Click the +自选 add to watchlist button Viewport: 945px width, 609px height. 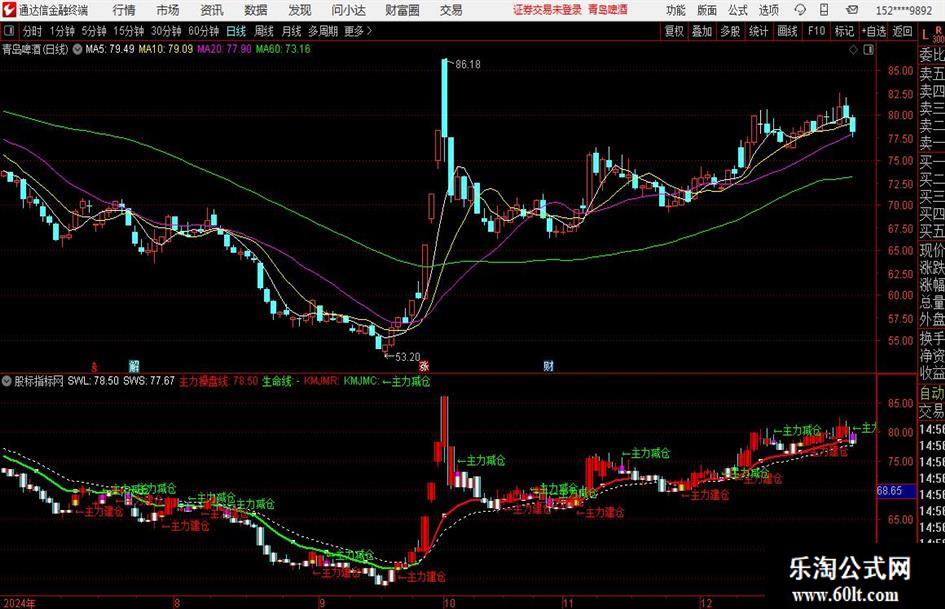[x=874, y=31]
